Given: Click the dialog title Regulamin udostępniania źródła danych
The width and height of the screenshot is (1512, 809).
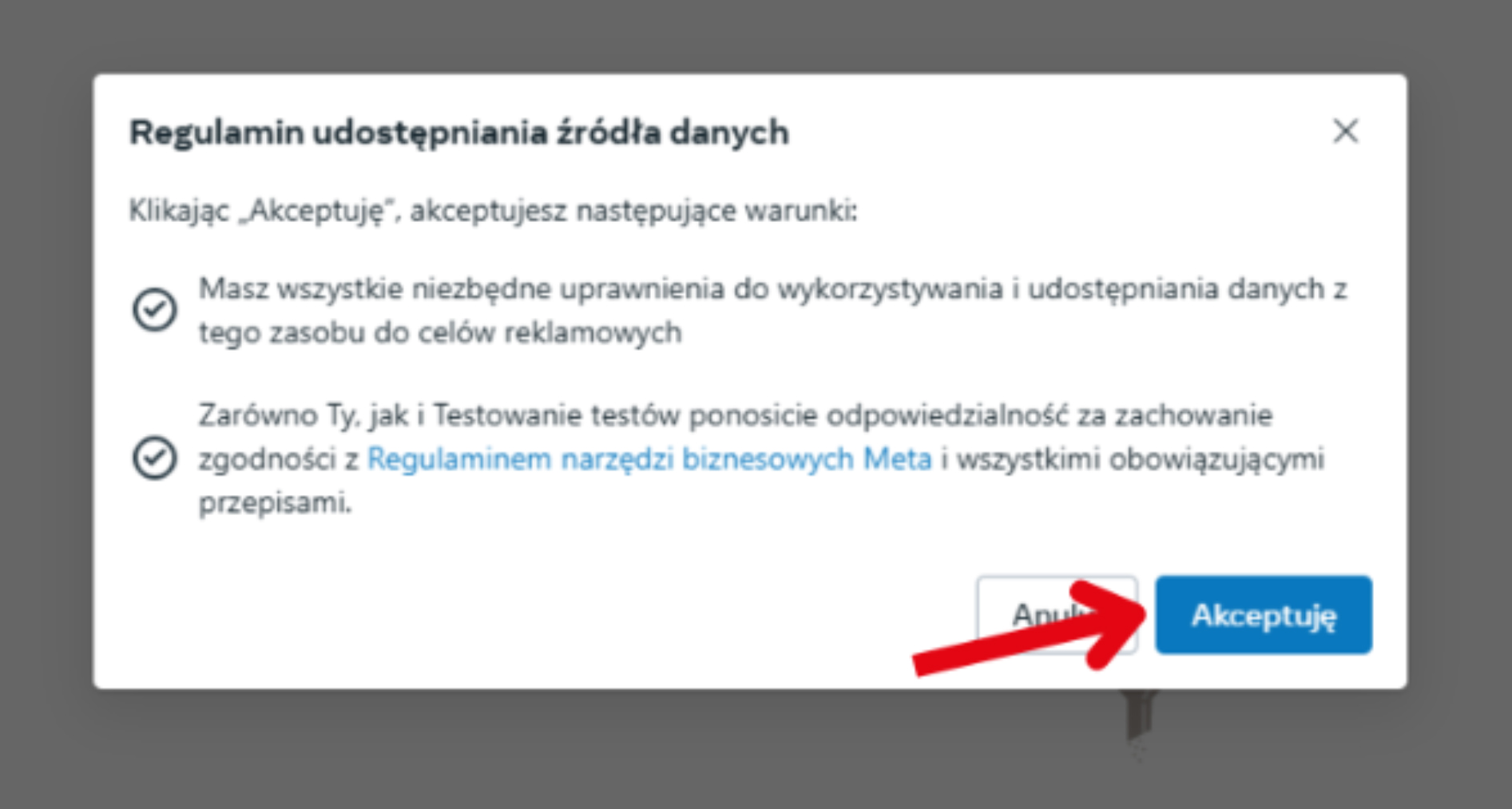Looking at the screenshot, I should [459, 133].
